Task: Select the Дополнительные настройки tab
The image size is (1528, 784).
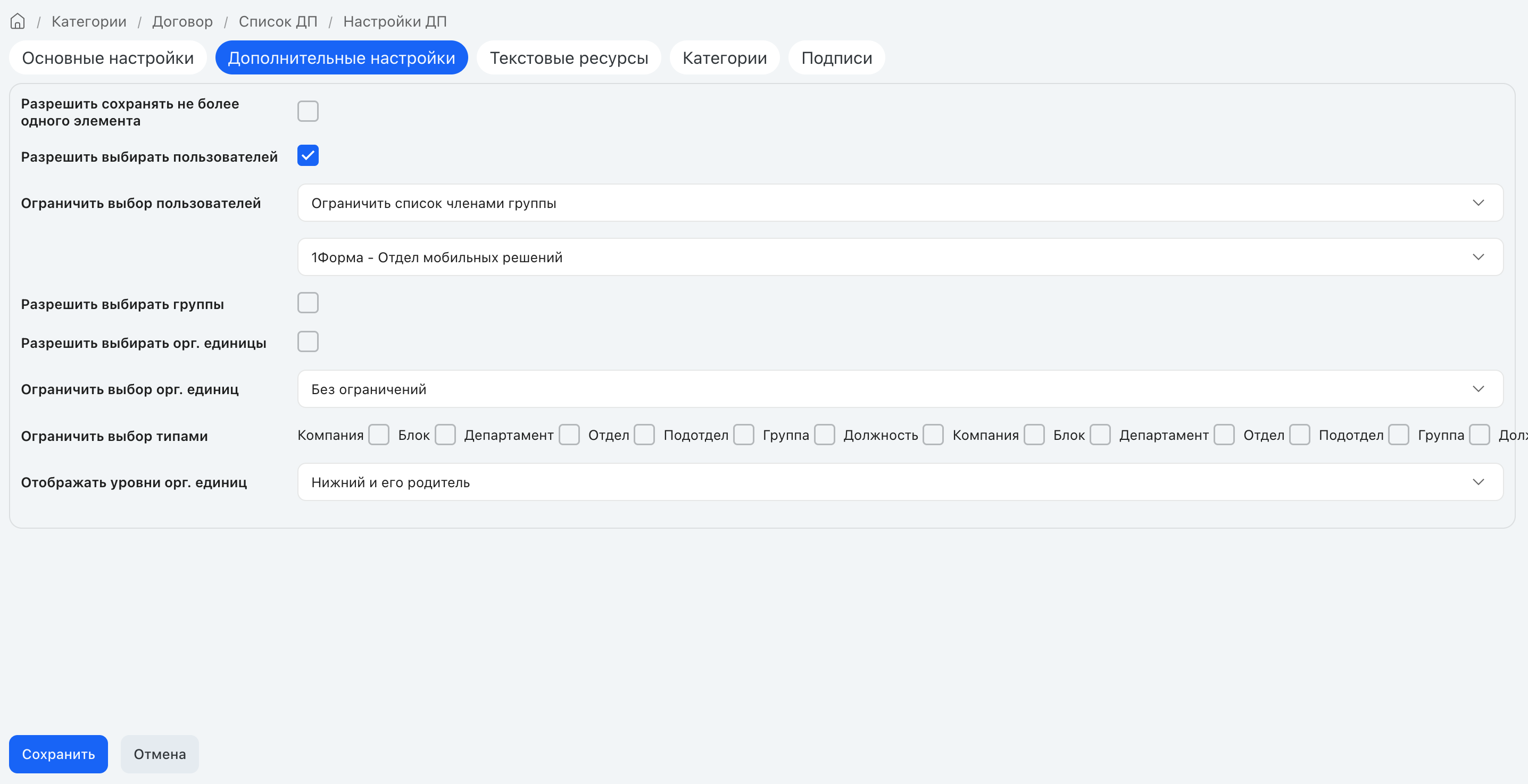Action: pos(342,57)
